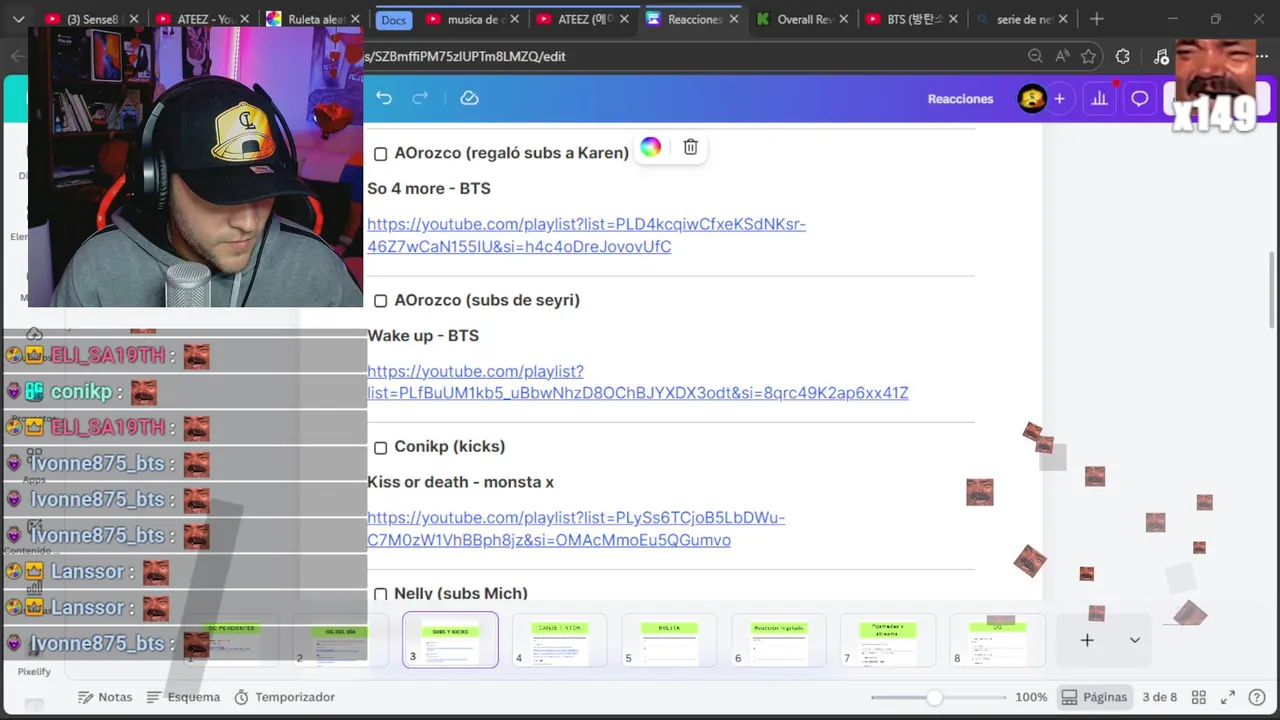Click the 3 de 8 page counter
The width and height of the screenshot is (1280, 720).
click(1160, 697)
